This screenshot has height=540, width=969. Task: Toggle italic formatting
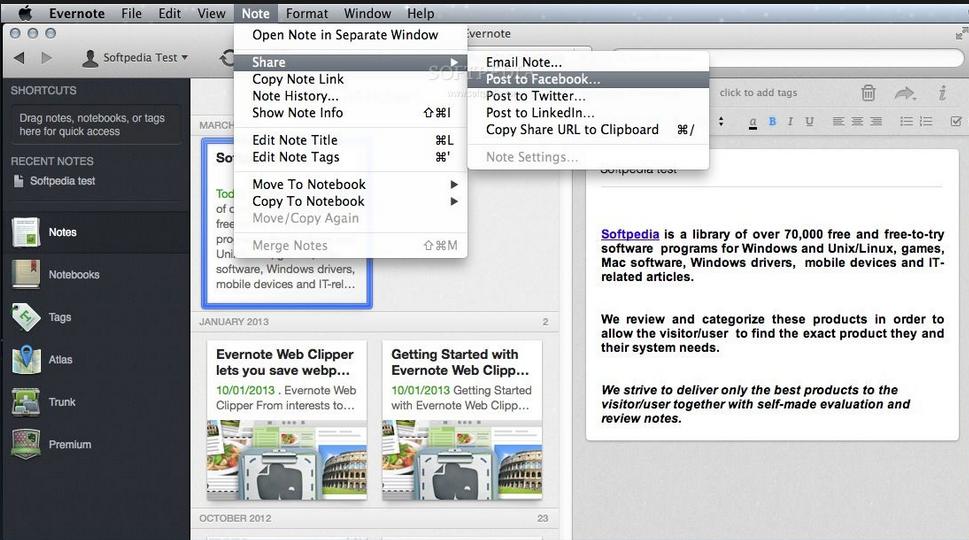coord(790,122)
